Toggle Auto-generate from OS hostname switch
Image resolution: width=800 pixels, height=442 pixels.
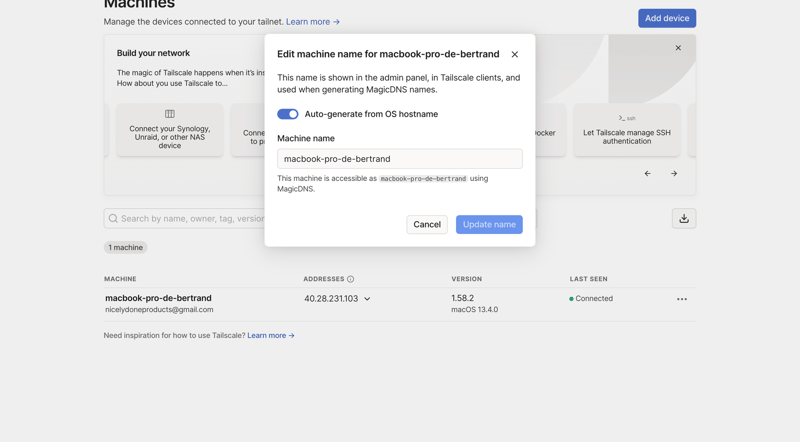[x=288, y=114]
